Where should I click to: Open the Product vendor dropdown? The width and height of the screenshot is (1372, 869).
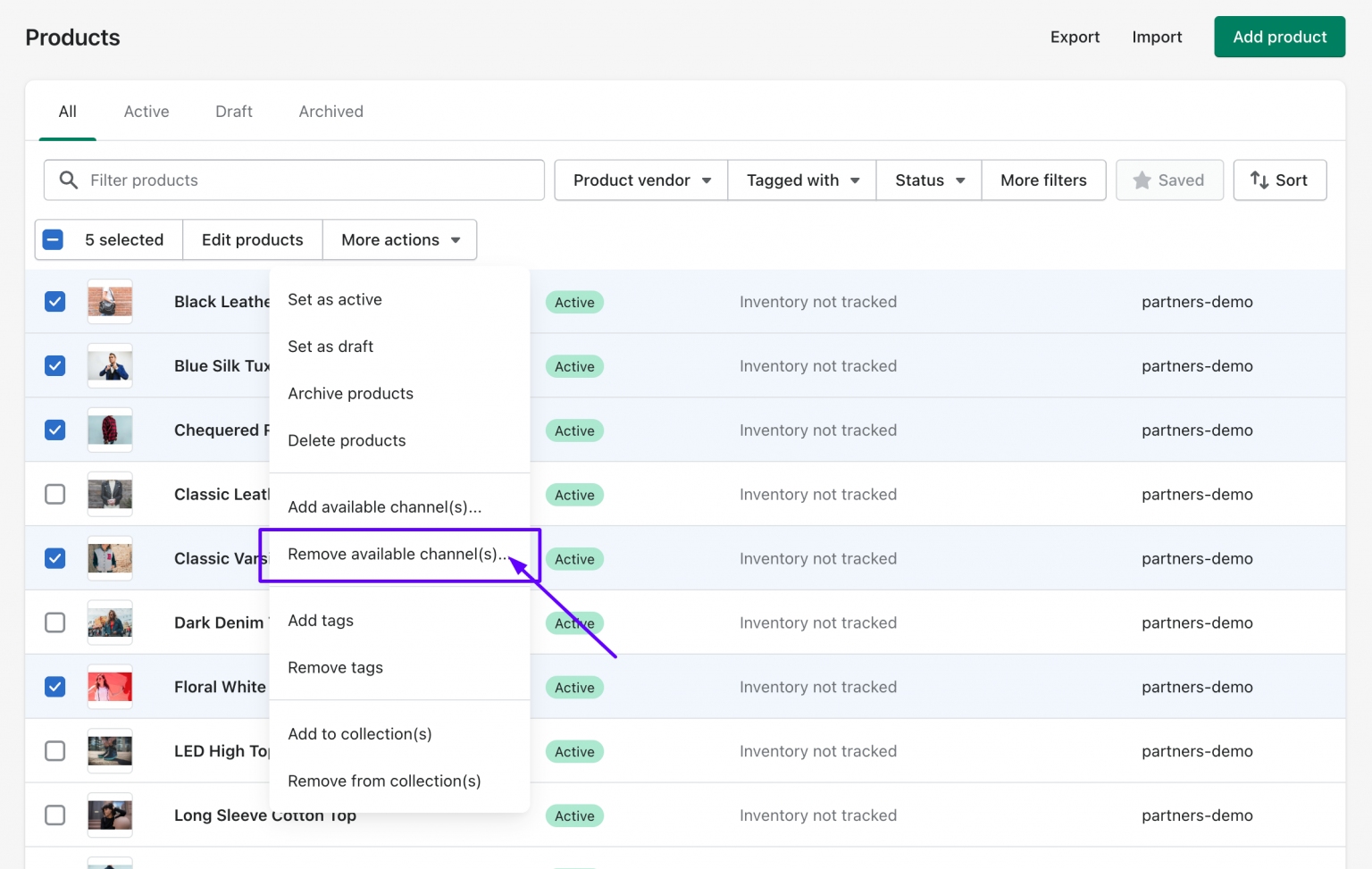640,180
